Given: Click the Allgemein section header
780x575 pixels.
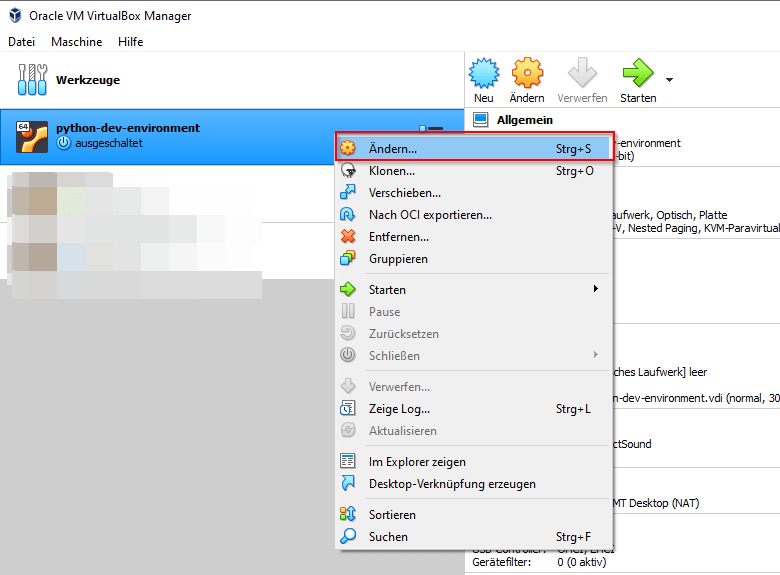Looking at the screenshot, I should [525, 120].
